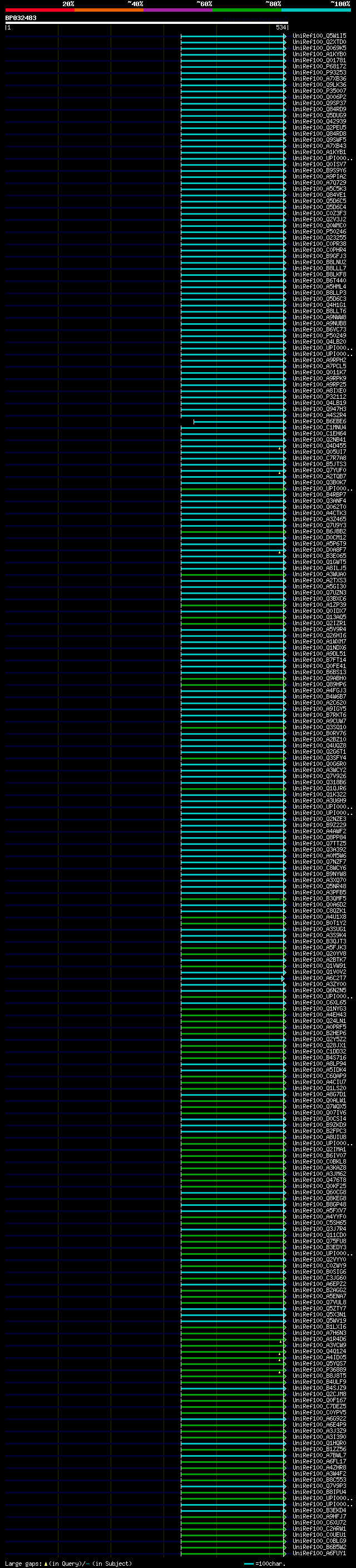Click the yellow gap marker on D0A8F7 row
Screen dimensions: 356x1568
[x=280, y=552]
